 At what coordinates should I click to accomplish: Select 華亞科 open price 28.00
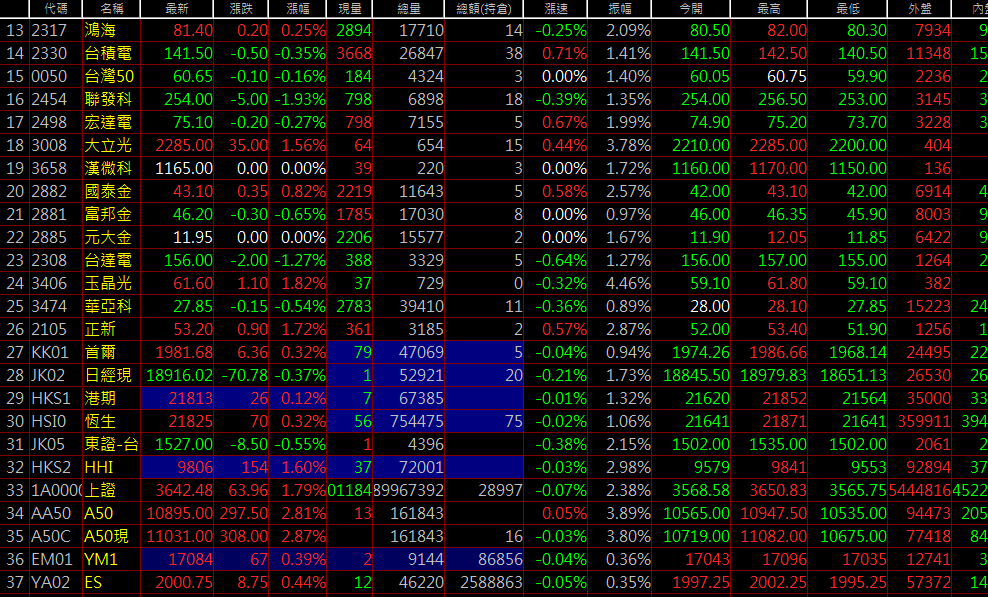pyautogui.click(x=709, y=306)
